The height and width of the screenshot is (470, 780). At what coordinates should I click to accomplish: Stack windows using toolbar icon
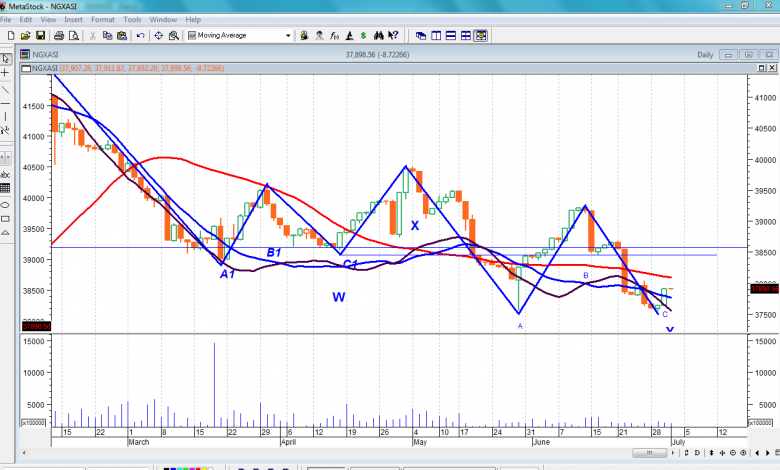point(451,35)
